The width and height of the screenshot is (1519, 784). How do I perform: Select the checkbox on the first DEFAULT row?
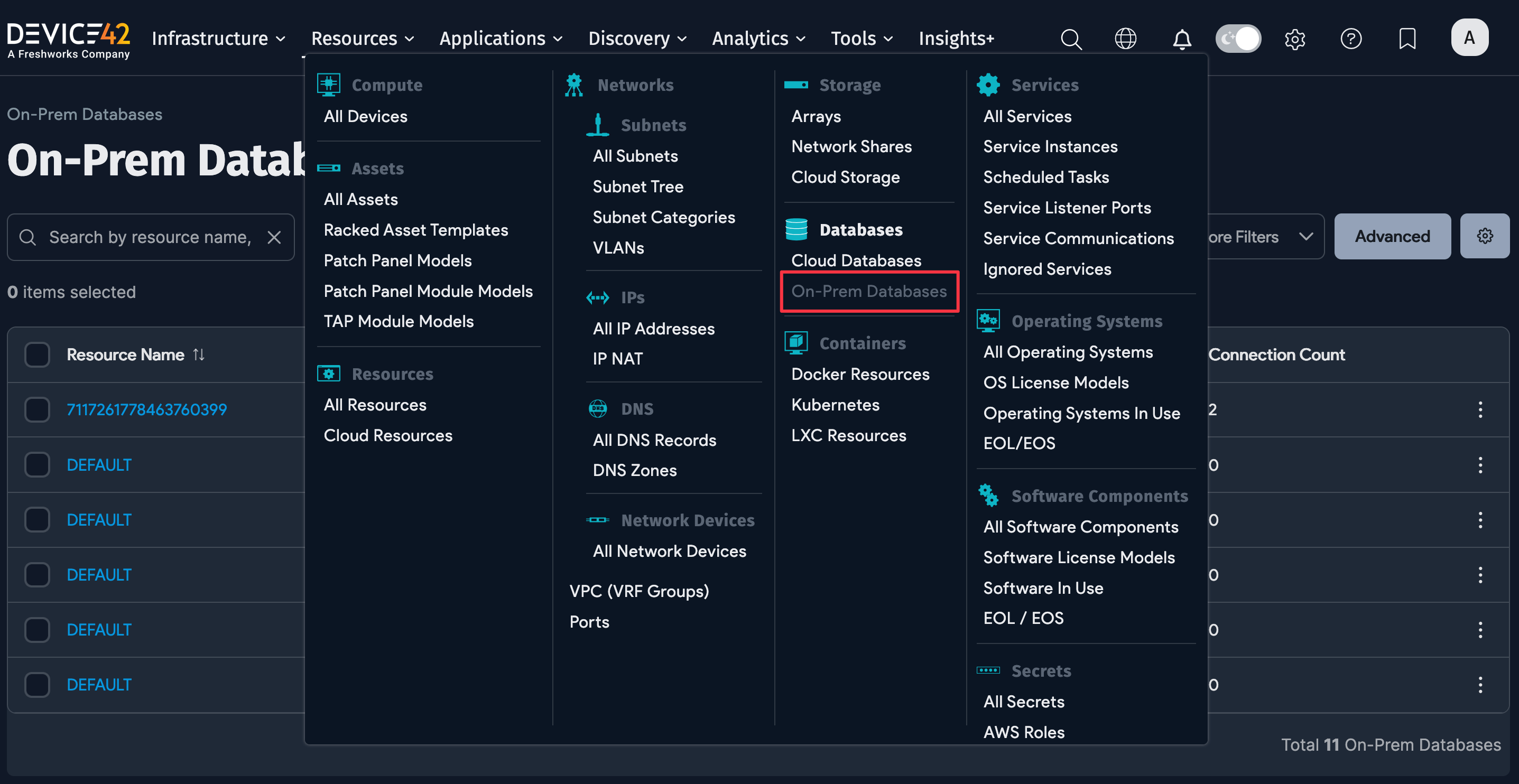[x=37, y=464]
